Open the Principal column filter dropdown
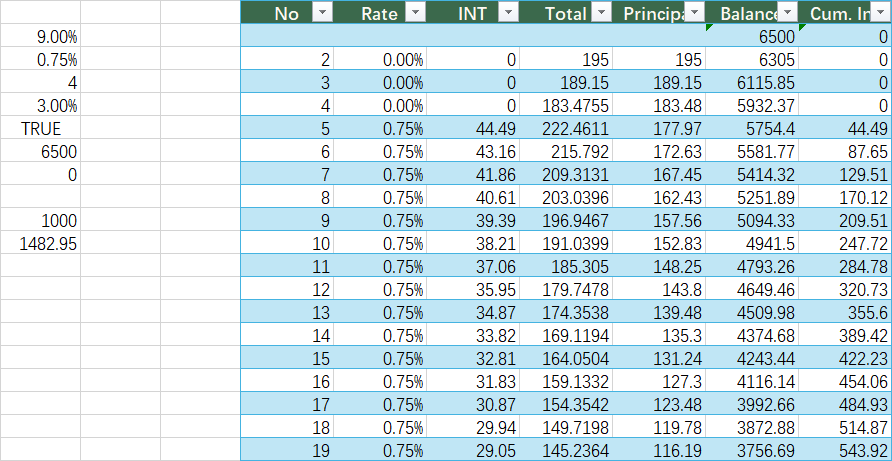Viewport: 892px width, 461px height. [694, 12]
